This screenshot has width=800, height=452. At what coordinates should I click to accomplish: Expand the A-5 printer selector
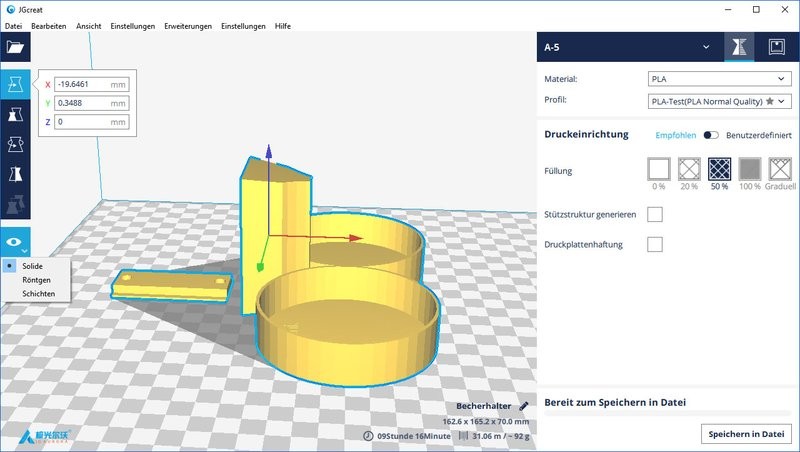coord(707,47)
